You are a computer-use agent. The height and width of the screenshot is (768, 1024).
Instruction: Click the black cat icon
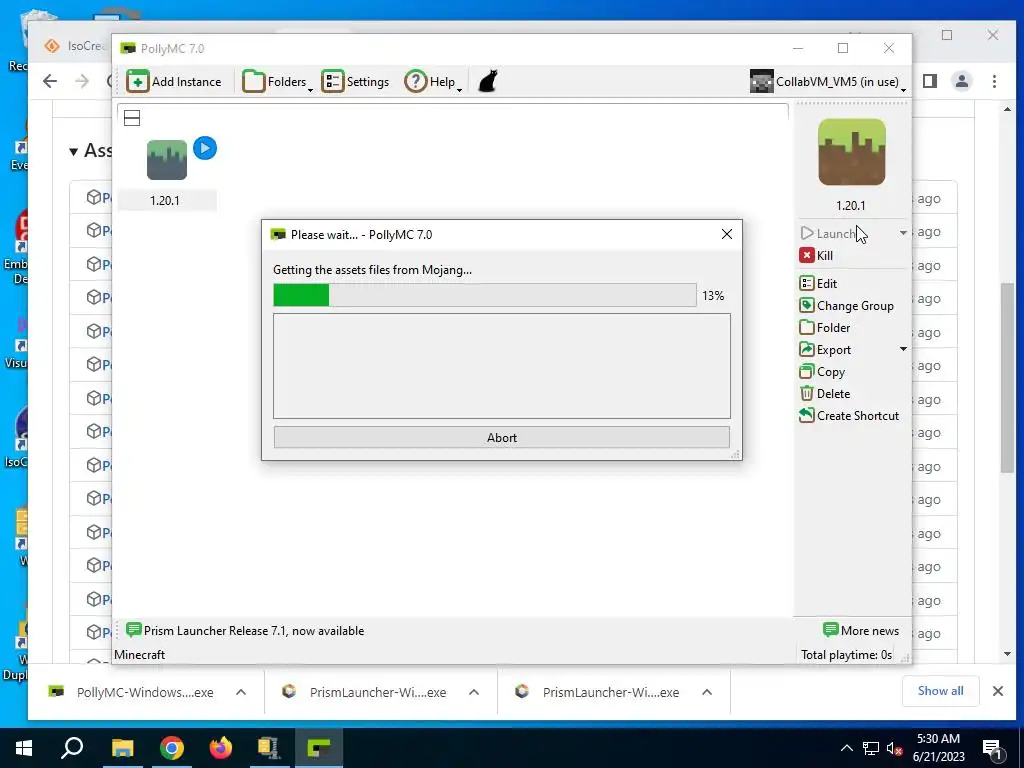click(x=488, y=82)
